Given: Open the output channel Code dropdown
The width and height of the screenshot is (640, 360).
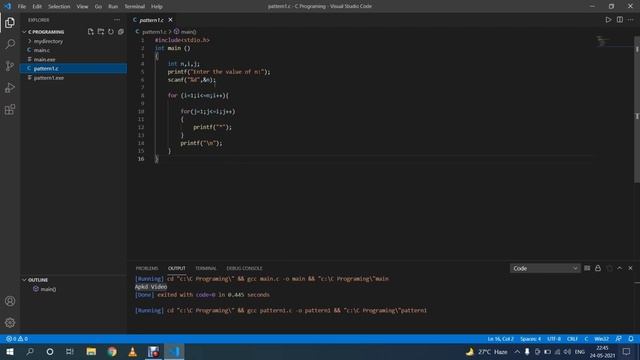Looking at the screenshot, I should click(x=545, y=268).
